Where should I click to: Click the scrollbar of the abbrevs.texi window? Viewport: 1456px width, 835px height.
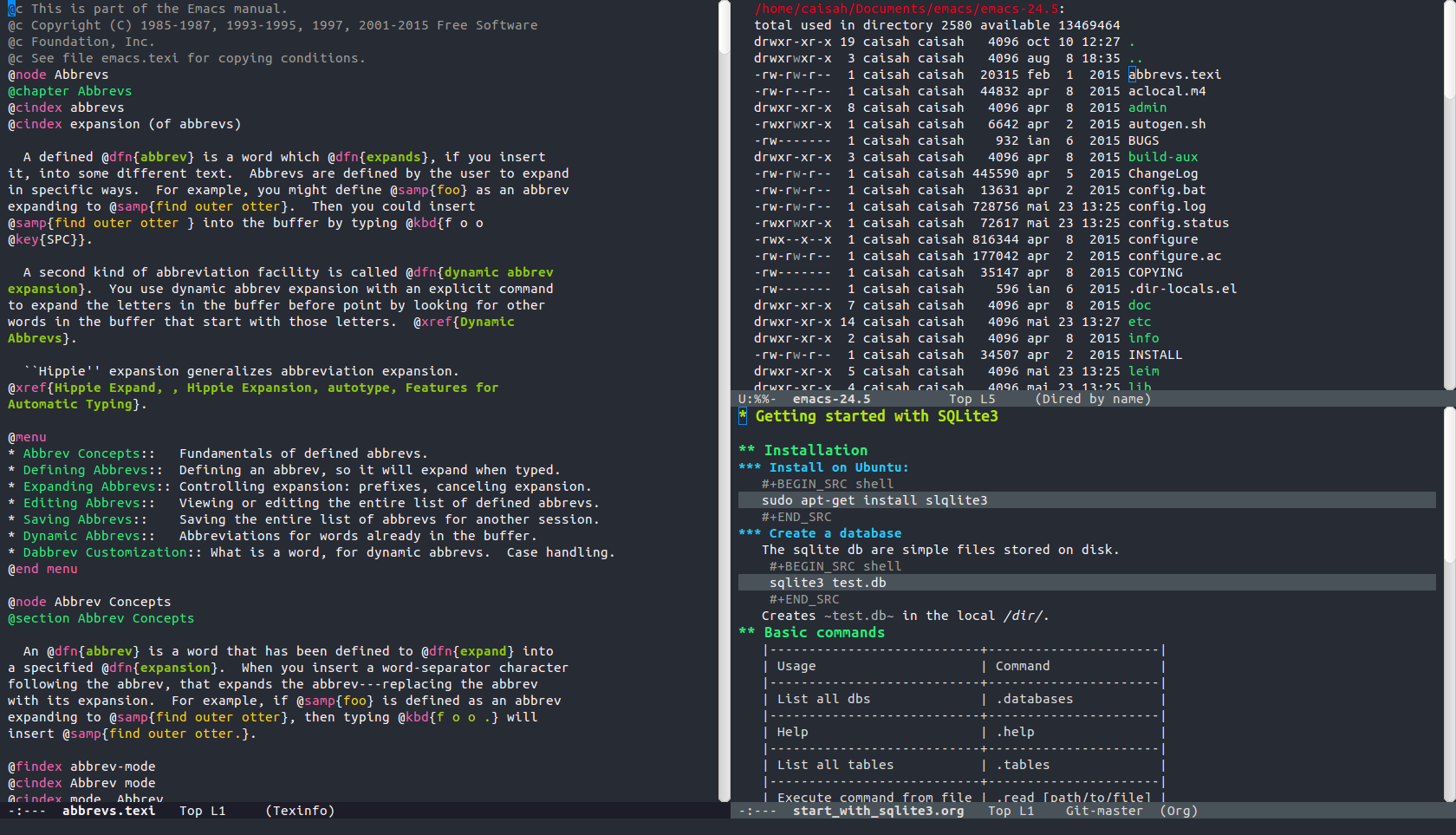[x=725, y=401]
